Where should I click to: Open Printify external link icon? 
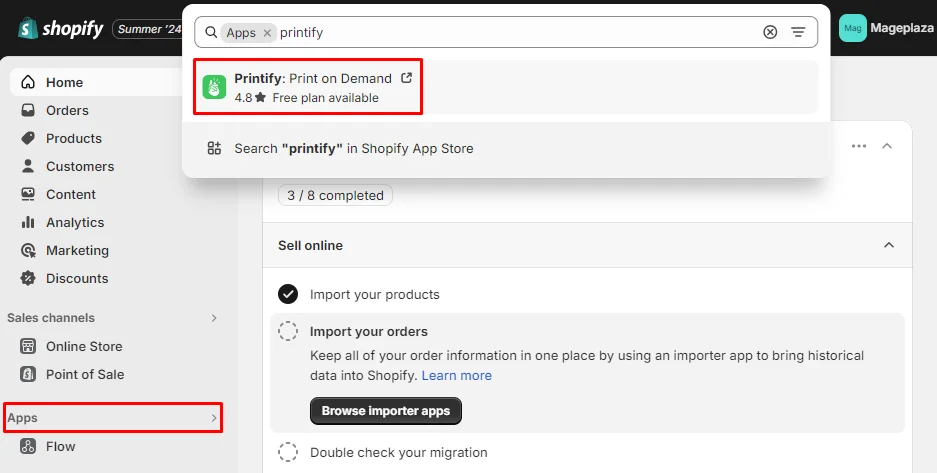coord(406,78)
